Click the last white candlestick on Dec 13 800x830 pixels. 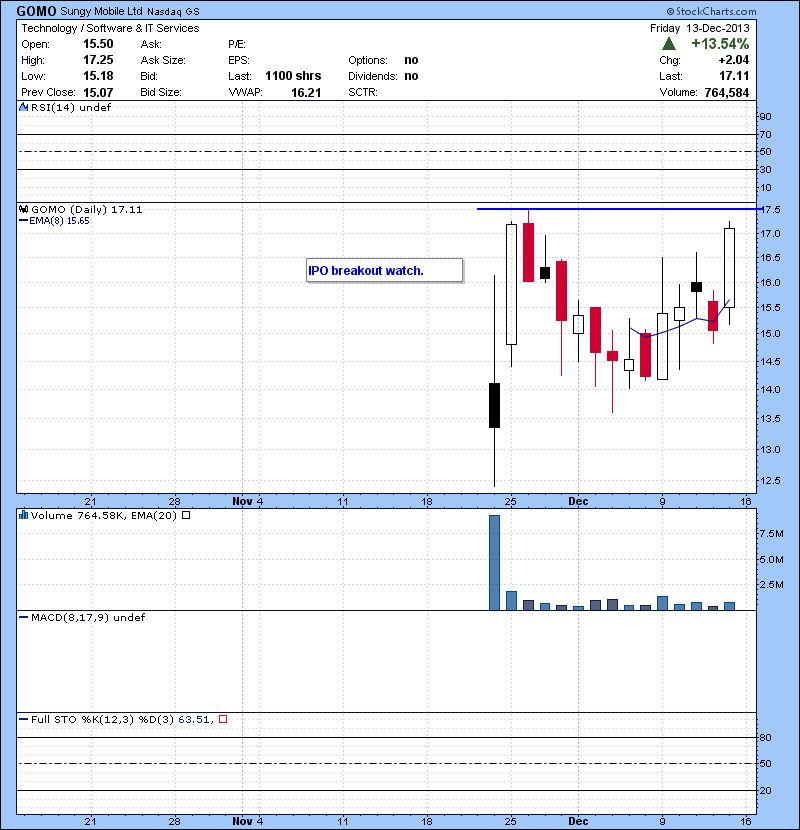[x=729, y=268]
